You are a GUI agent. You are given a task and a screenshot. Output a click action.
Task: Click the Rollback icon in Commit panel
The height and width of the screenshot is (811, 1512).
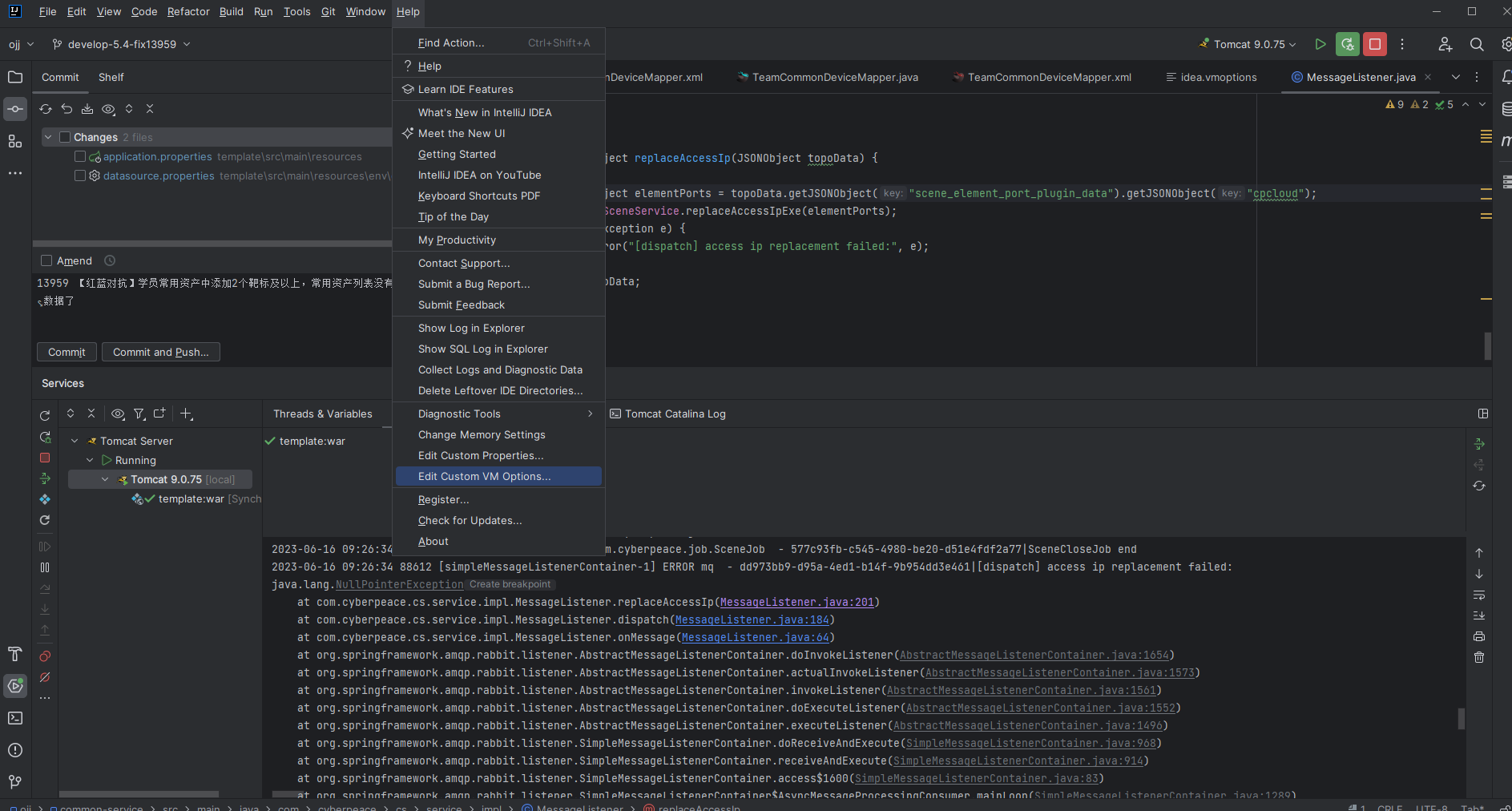pos(67,109)
